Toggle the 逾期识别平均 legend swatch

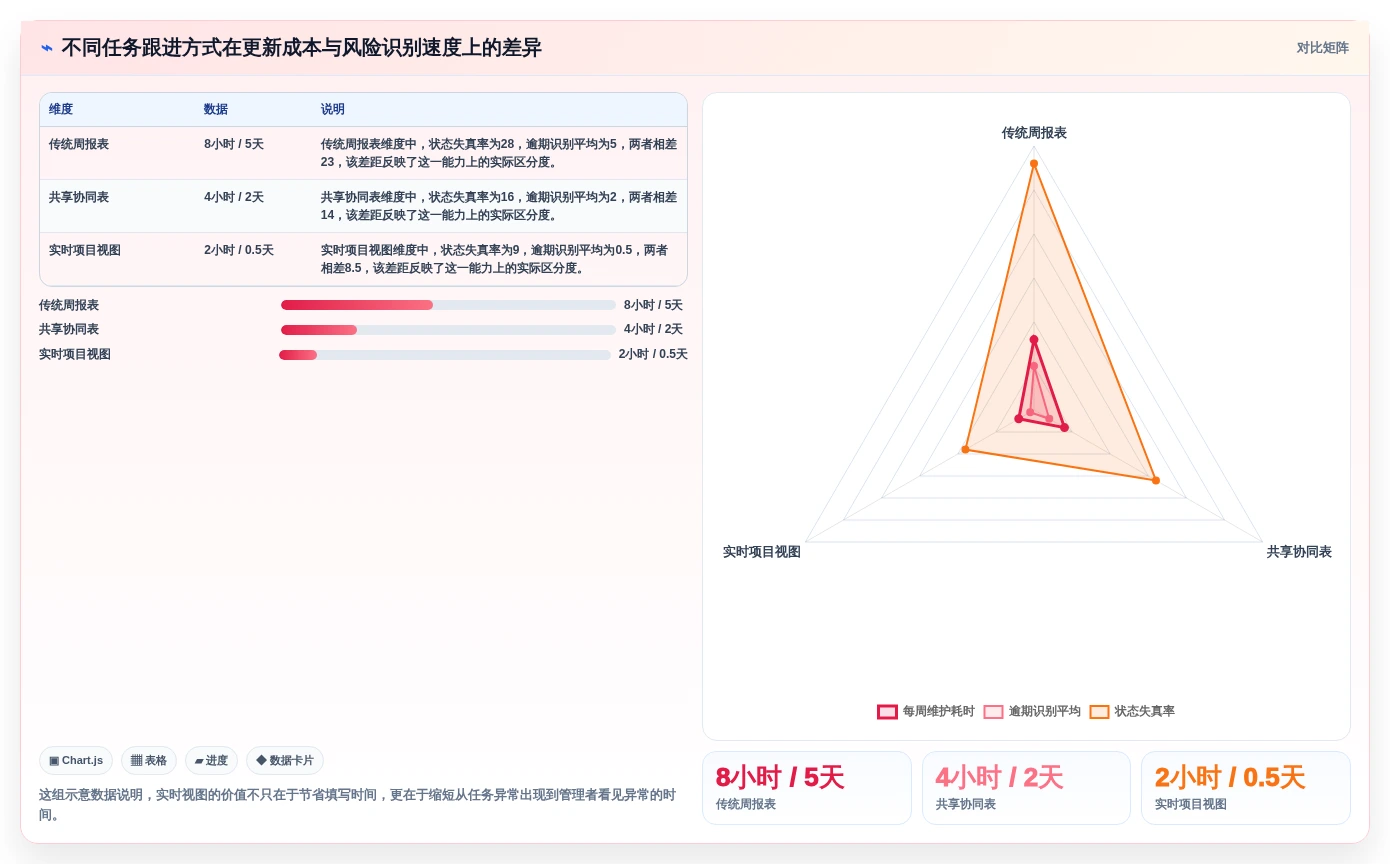click(993, 712)
